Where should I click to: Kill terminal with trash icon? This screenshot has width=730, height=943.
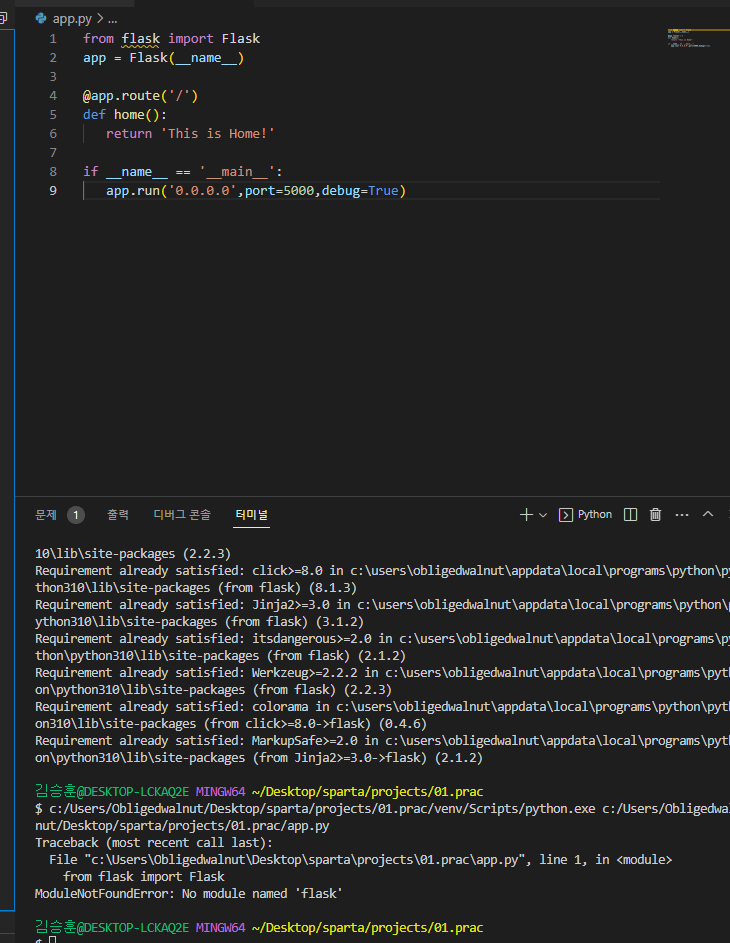[x=655, y=515]
